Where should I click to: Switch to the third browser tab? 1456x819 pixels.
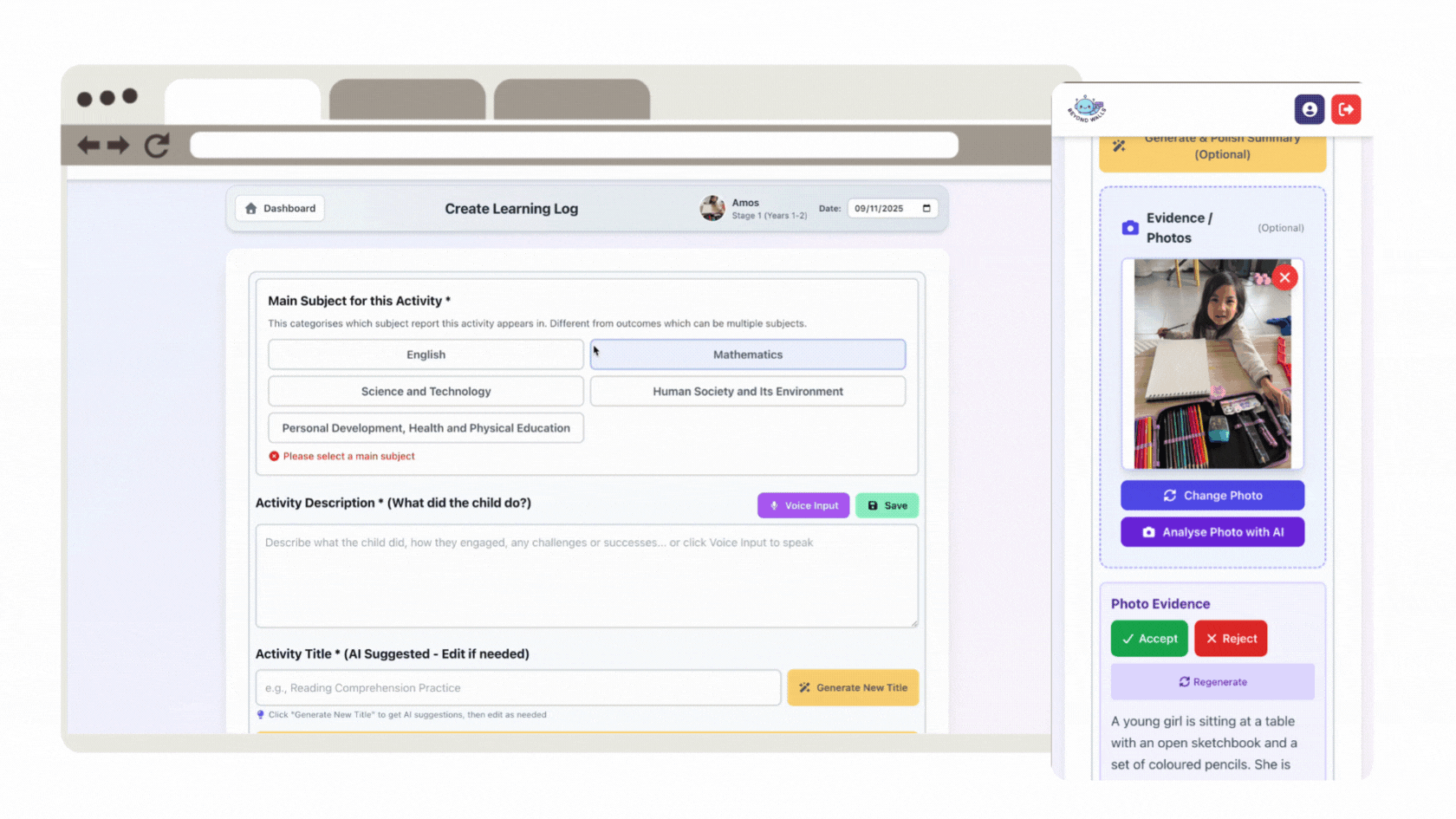coord(571,100)
